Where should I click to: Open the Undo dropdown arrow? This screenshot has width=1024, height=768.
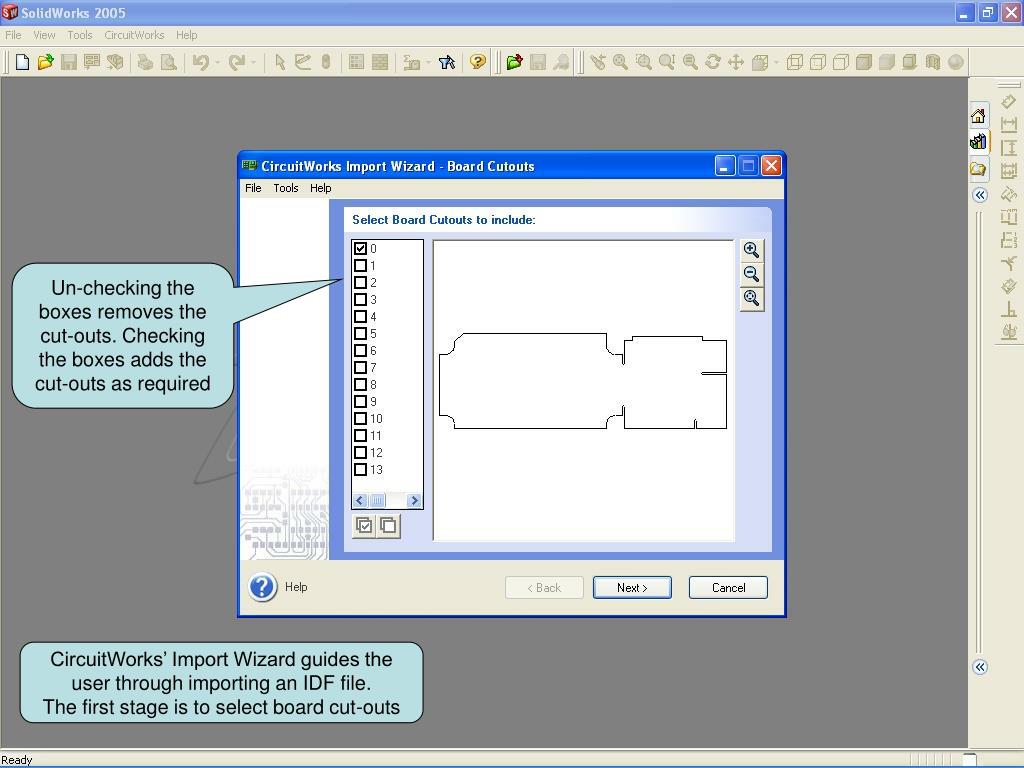pyautogui.click(x=217, y=63)
